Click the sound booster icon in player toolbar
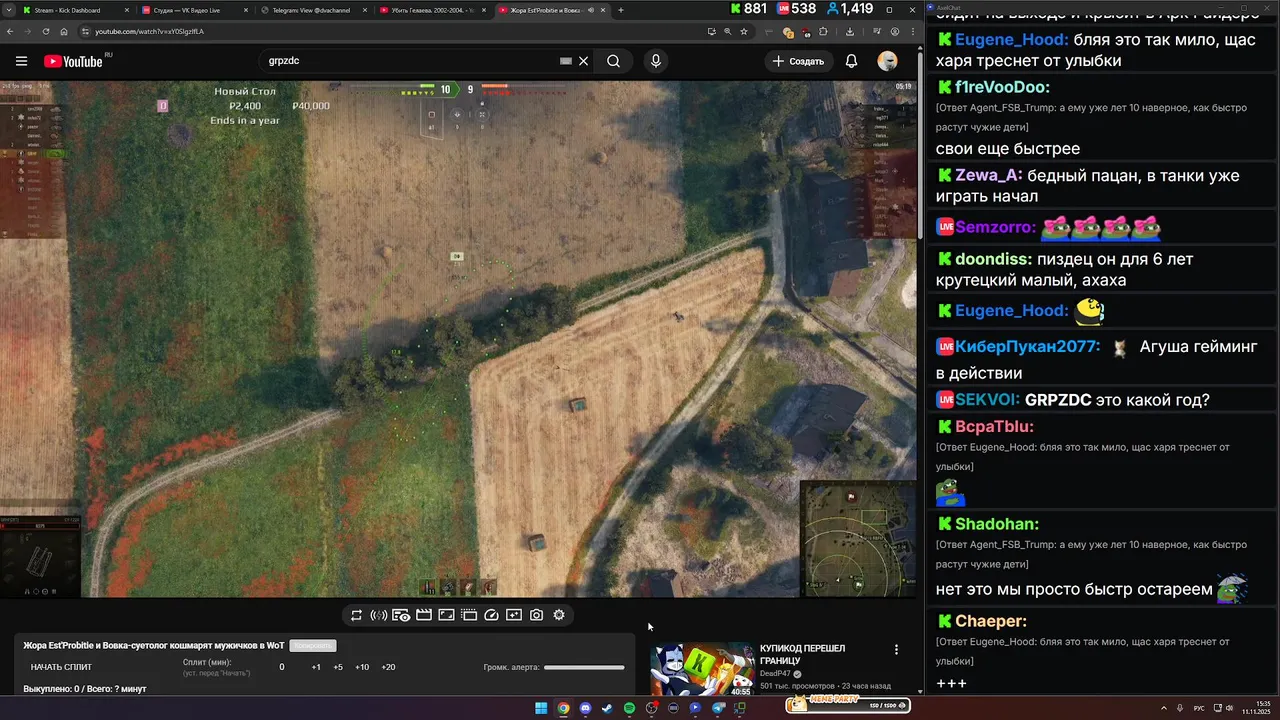The height and width of the screenshot is (720, 1280). [x=378, y=615]
